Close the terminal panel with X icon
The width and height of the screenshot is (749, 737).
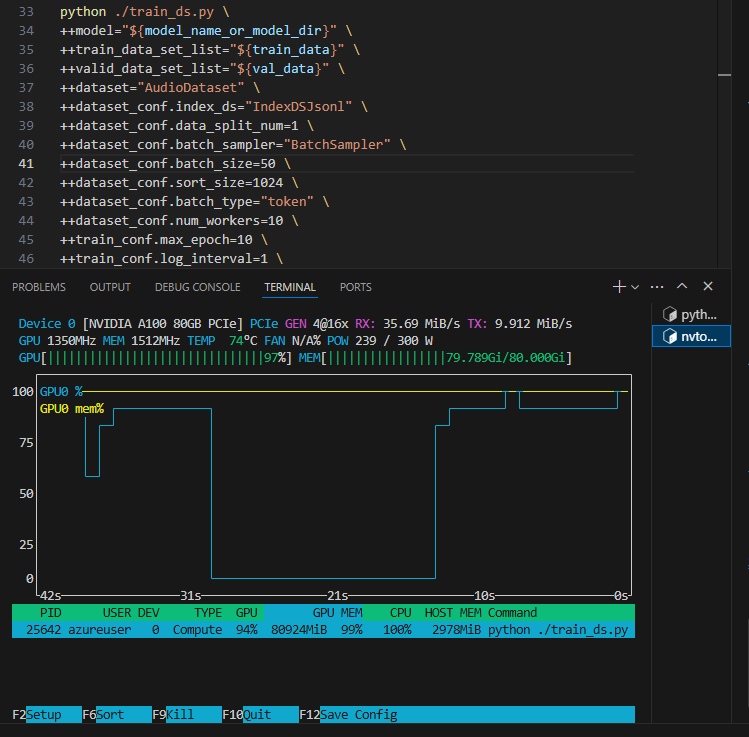[x=708, y=287]
